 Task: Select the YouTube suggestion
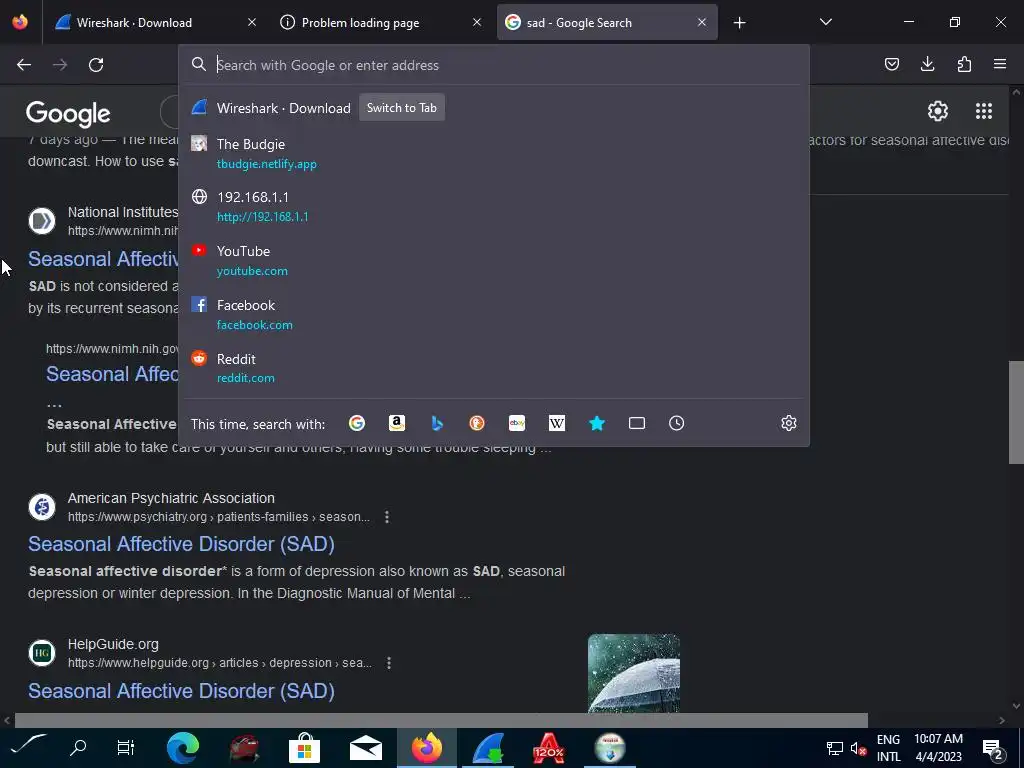coord(494,261)
